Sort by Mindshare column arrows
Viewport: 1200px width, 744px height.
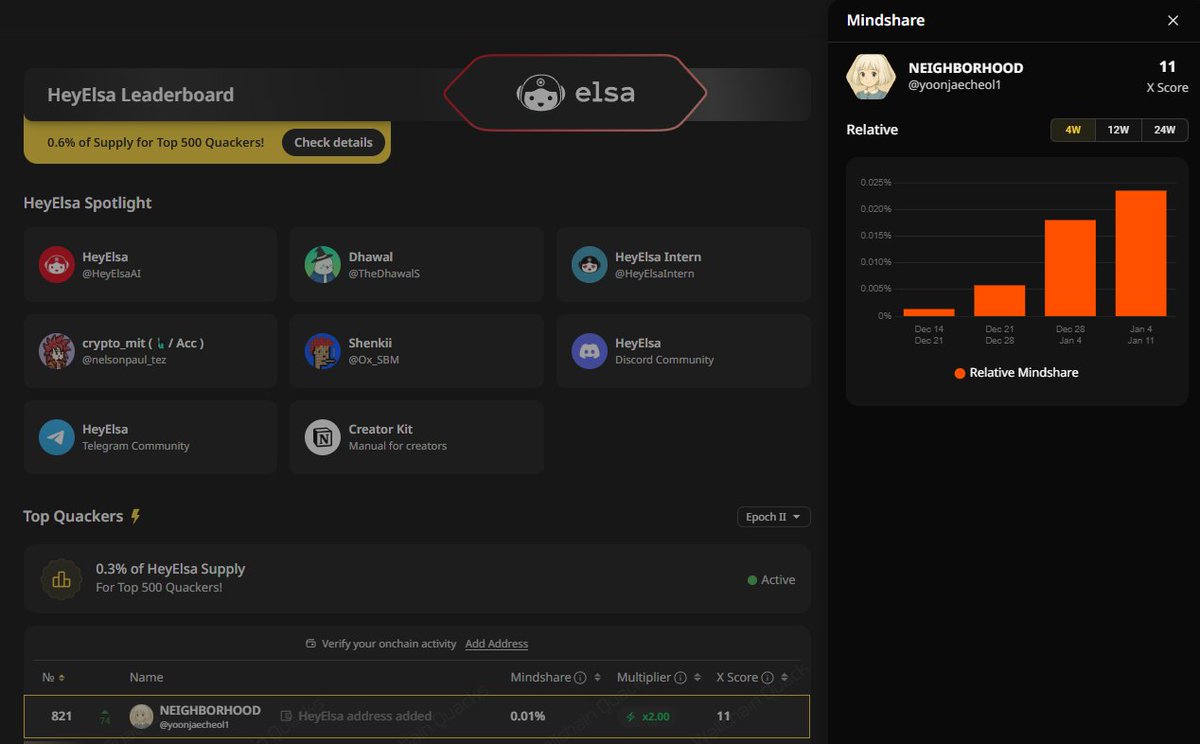[597, 677]
